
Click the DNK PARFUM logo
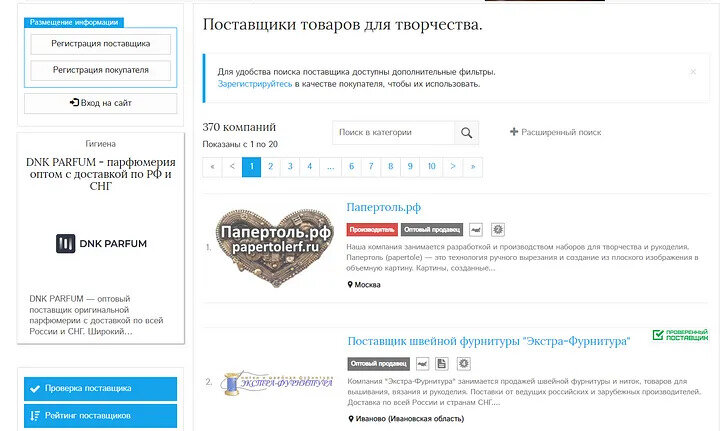[x=101, y=243]
